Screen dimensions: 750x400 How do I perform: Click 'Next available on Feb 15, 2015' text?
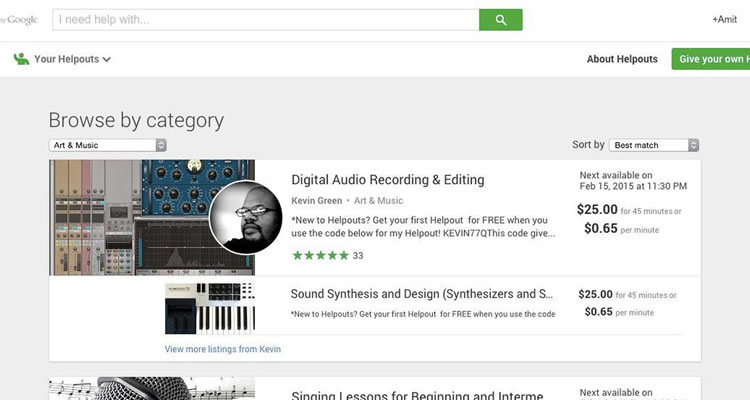click(633, 181)
